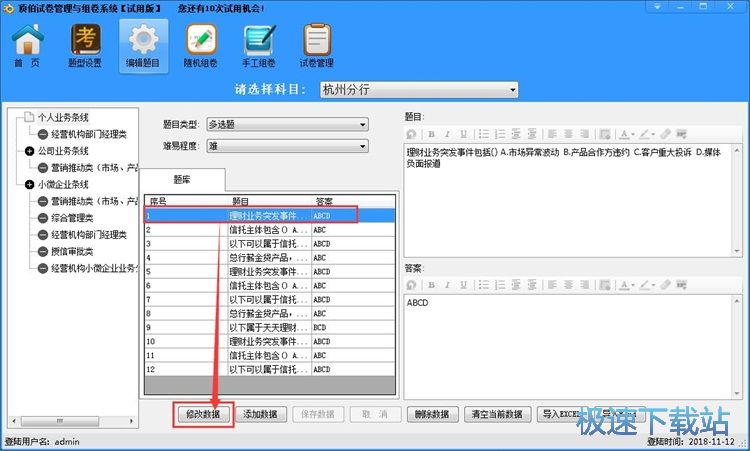This screenshot has width=750, height=451.
Task: Select 综合管理类 tree item
Action: click(72, 218)
